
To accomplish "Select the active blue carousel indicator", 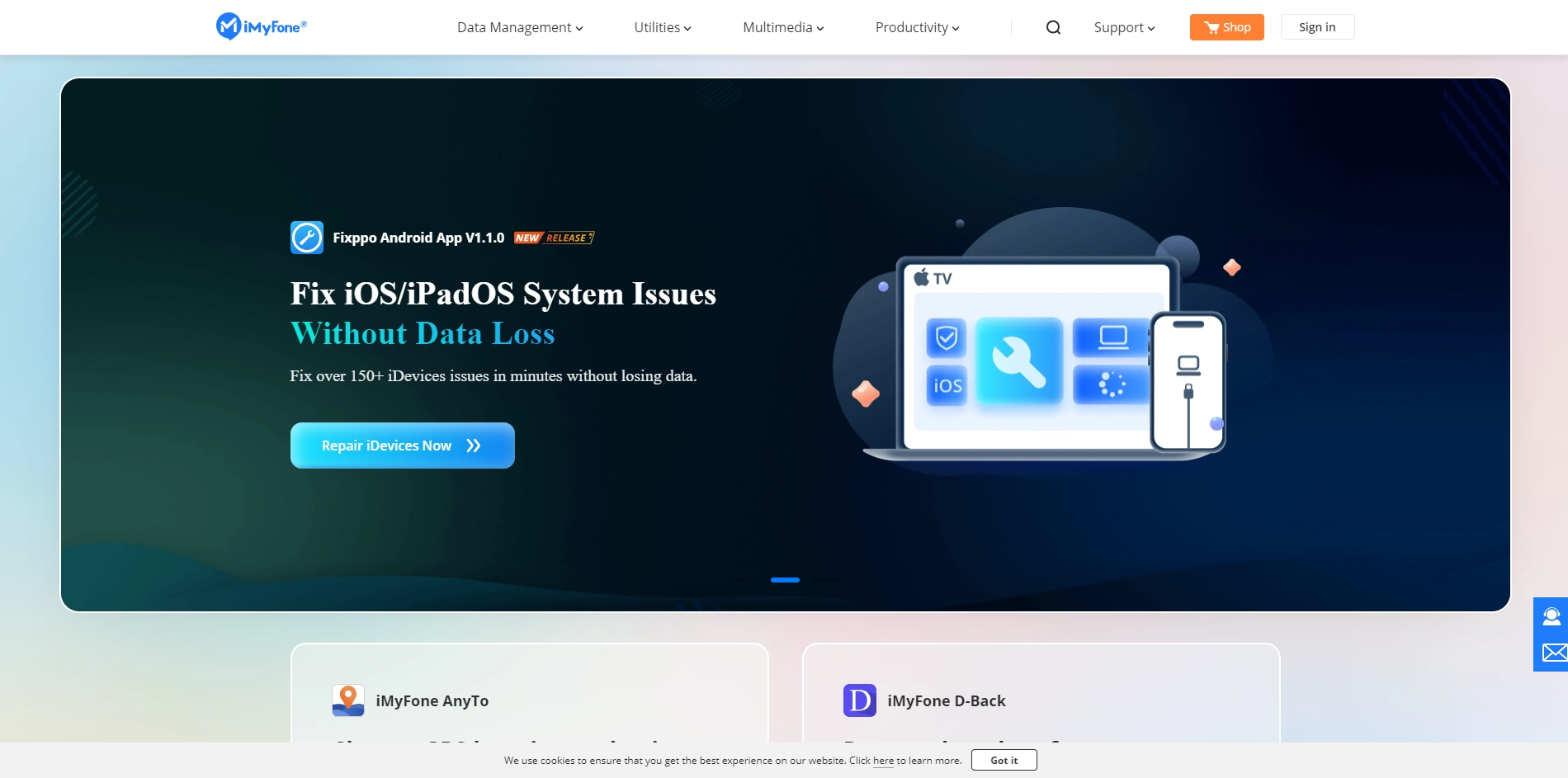I will pos(785,580).
